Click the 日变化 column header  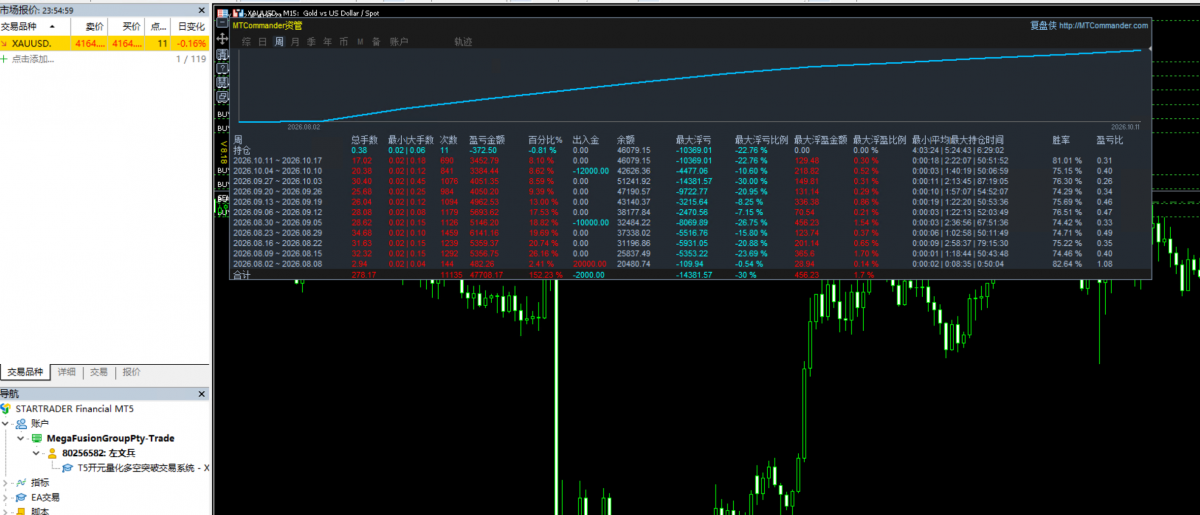pyautogui.click(x=191, y=27)
